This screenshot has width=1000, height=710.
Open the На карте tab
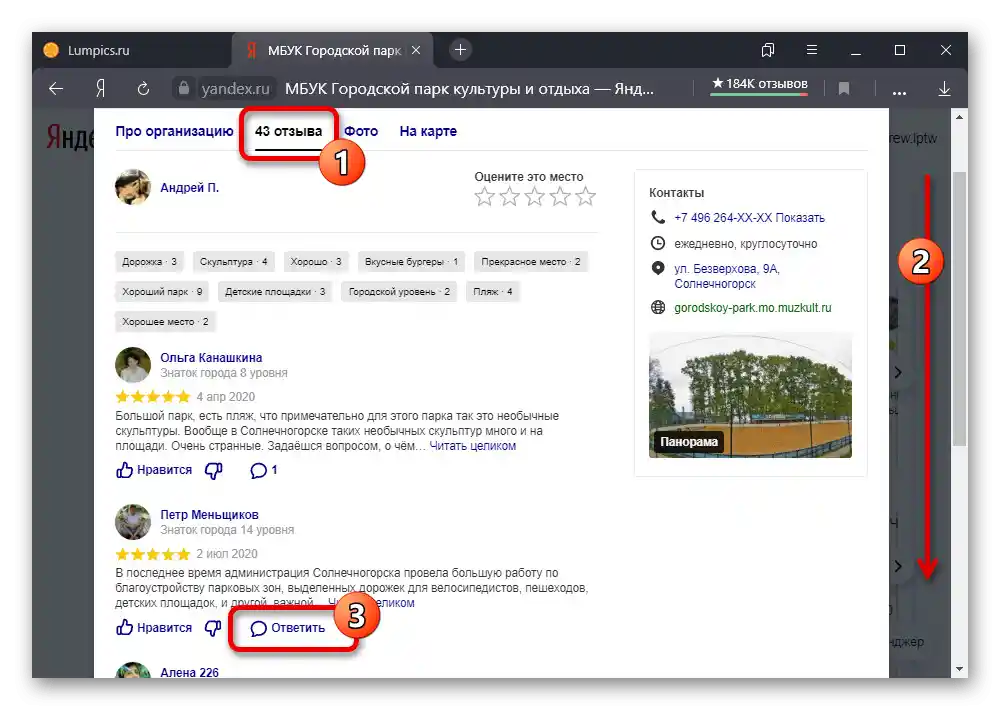click(x=428, y=131)
